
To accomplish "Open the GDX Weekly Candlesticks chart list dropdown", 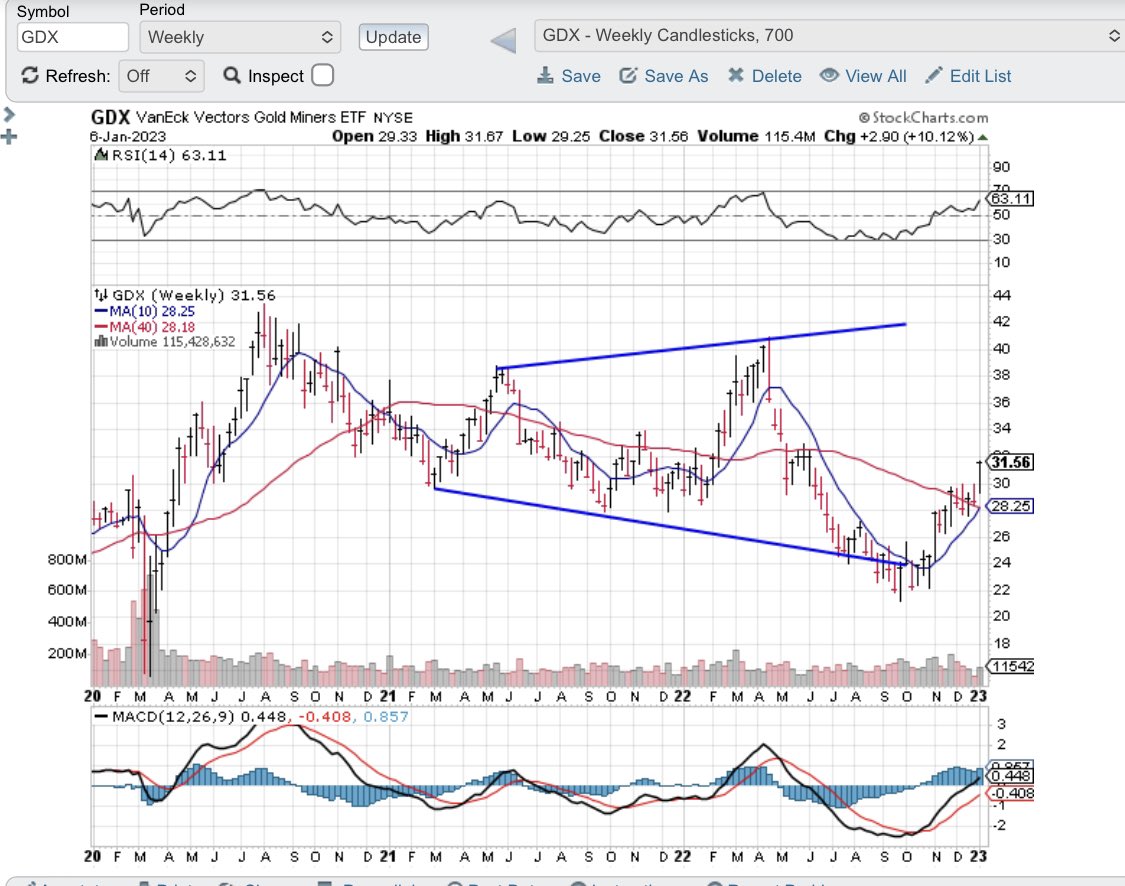I will (829, 36).
